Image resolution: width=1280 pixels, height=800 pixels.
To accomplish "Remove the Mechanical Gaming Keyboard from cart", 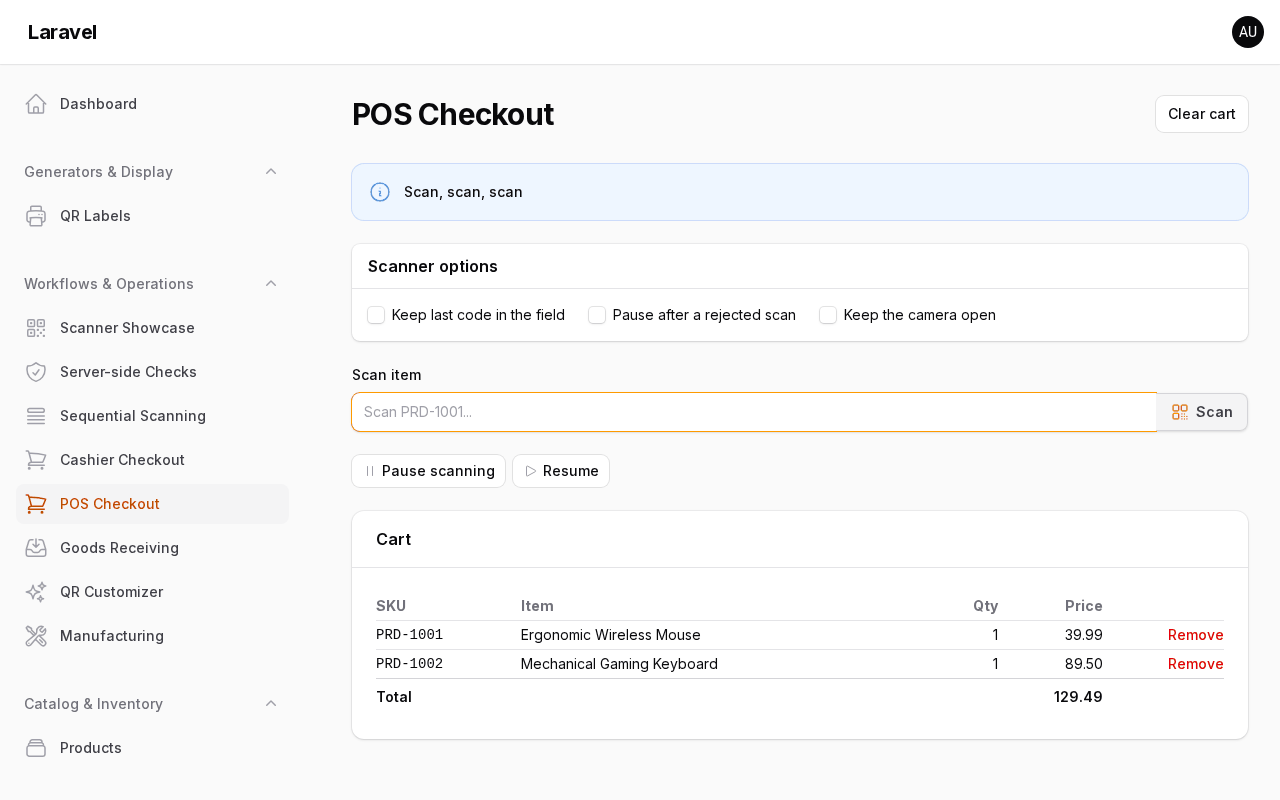I will coord(1196,664).
